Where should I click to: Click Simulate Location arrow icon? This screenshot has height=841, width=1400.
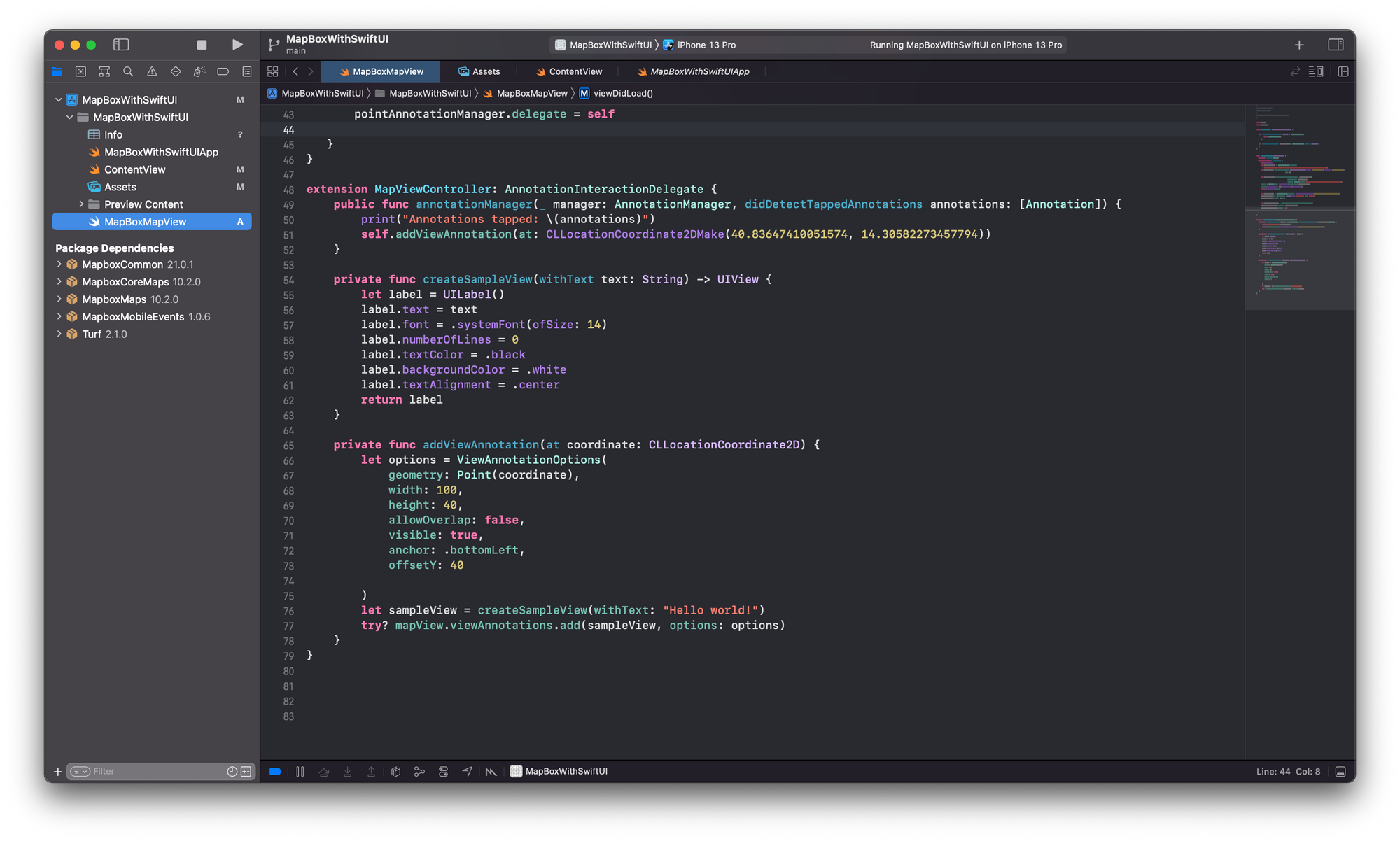click(467, 771)
